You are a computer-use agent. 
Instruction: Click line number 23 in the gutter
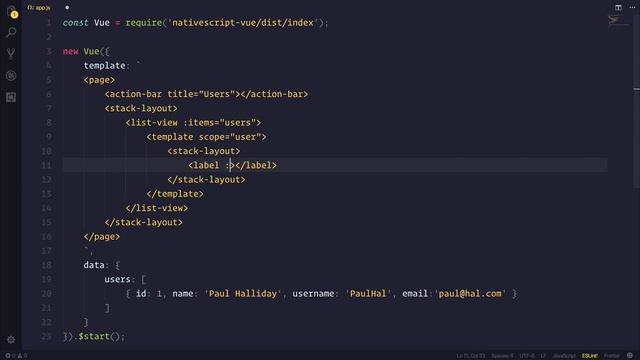pyautogui.click(x=47, y=336)
